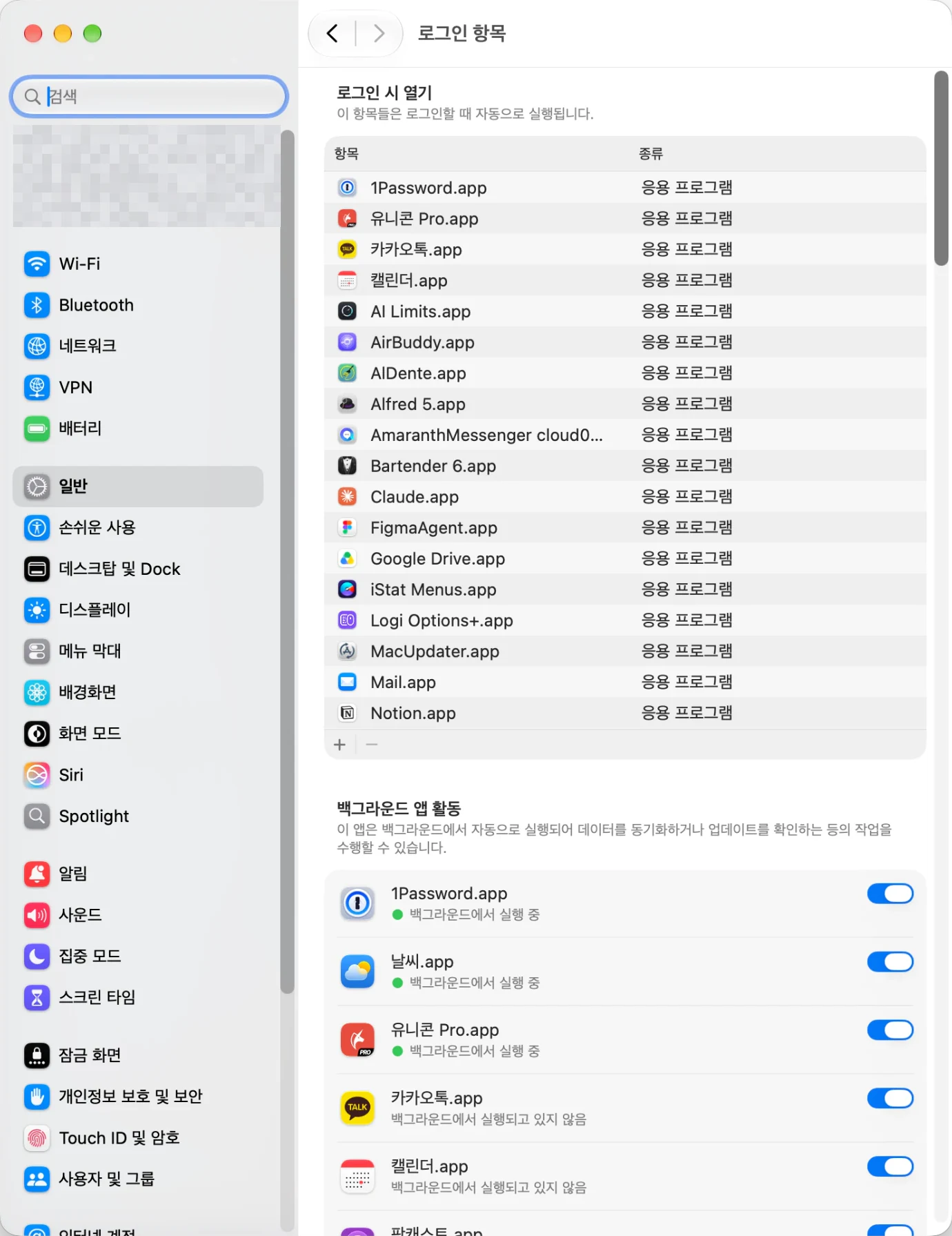Select 일반 in the sidebar
This screenshot has width=952, height=1236.
[138, 487]
